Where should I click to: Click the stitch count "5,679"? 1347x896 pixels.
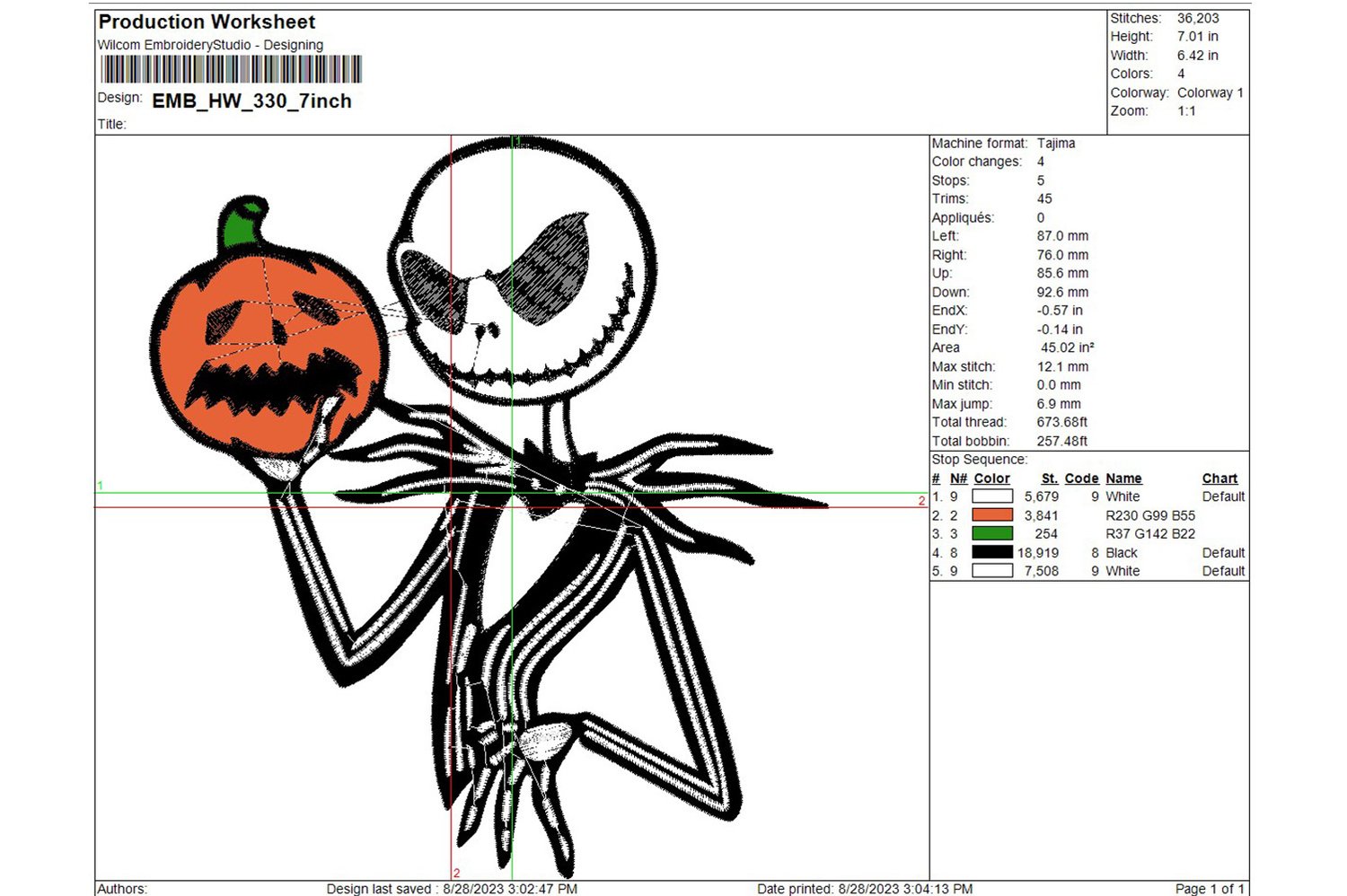click(x=1042, y=496)
